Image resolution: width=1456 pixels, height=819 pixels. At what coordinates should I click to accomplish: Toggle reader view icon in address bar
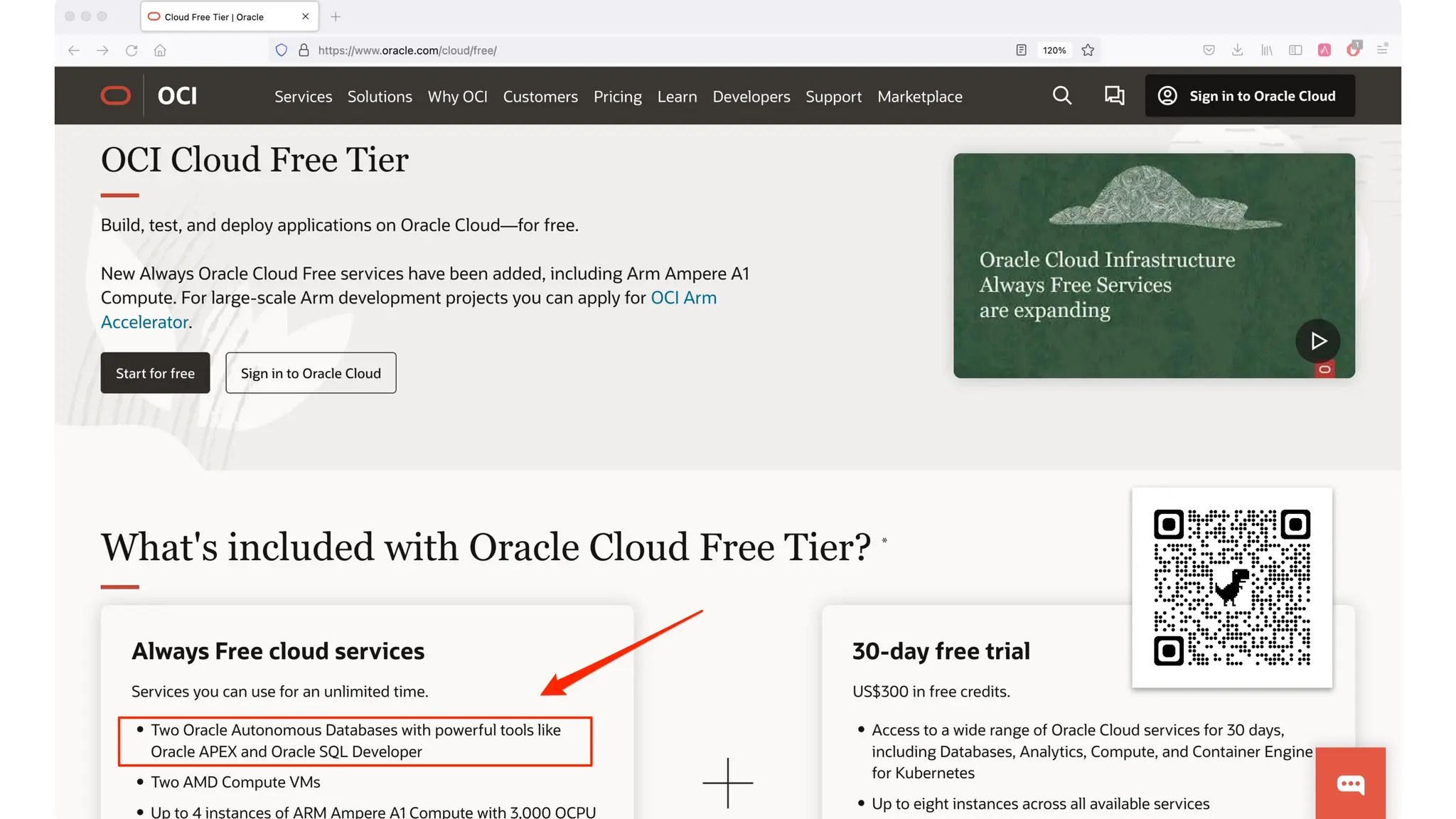click(x=1021, y=50)
